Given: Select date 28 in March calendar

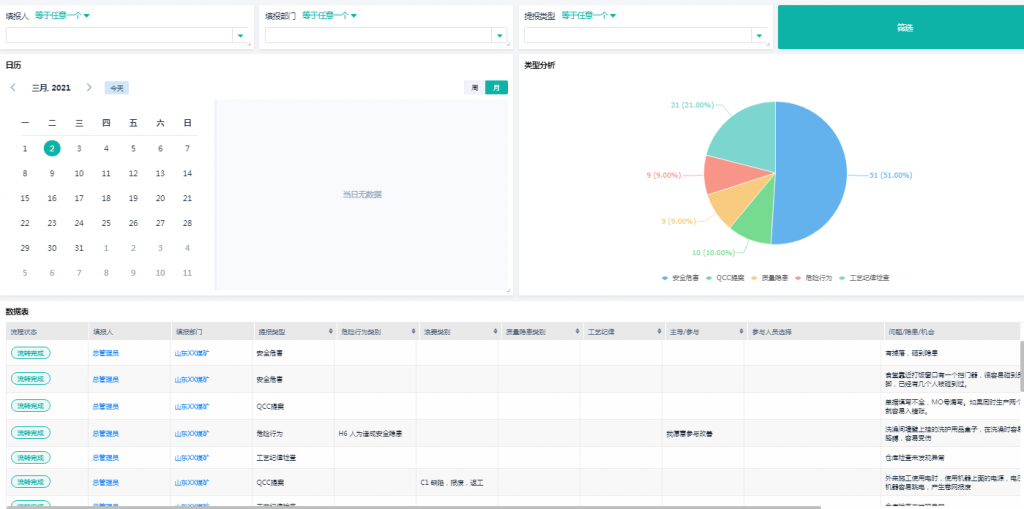Looking at the screenshot, I should [x=187, y=223].
